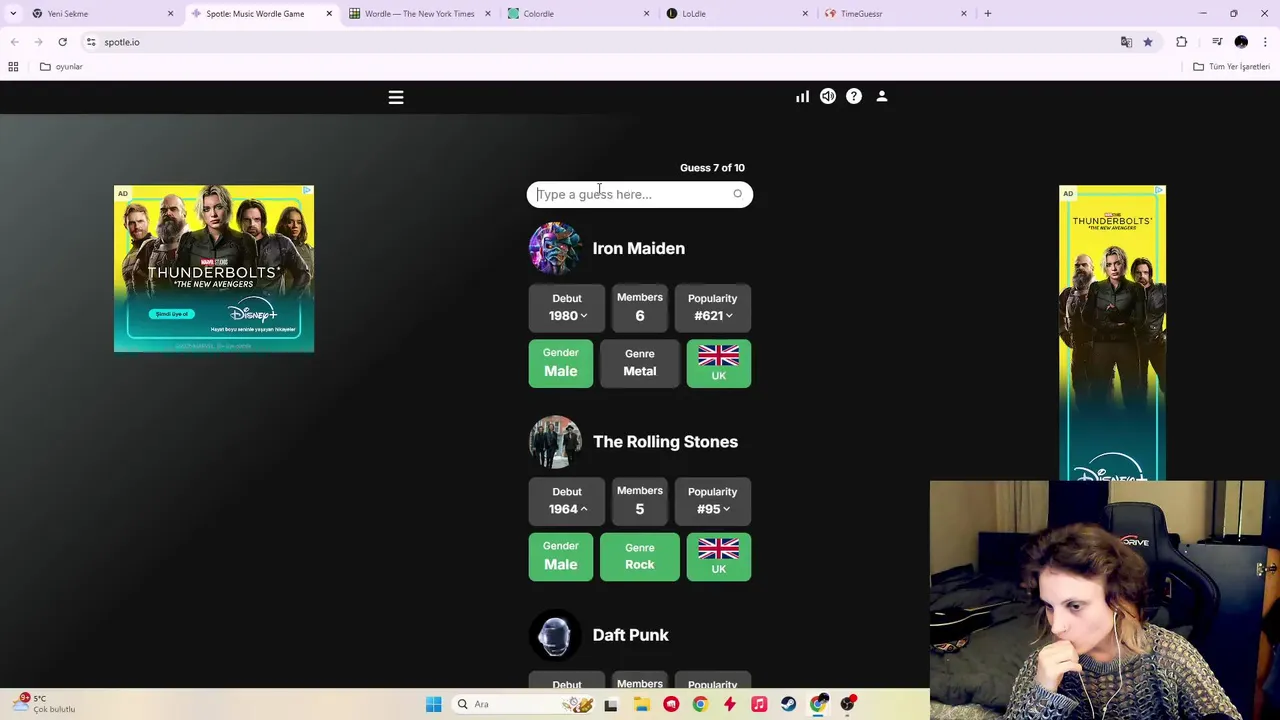Click The Rolling Stones' Members 5 tile
1280x720 pixels.
(640, 500)
